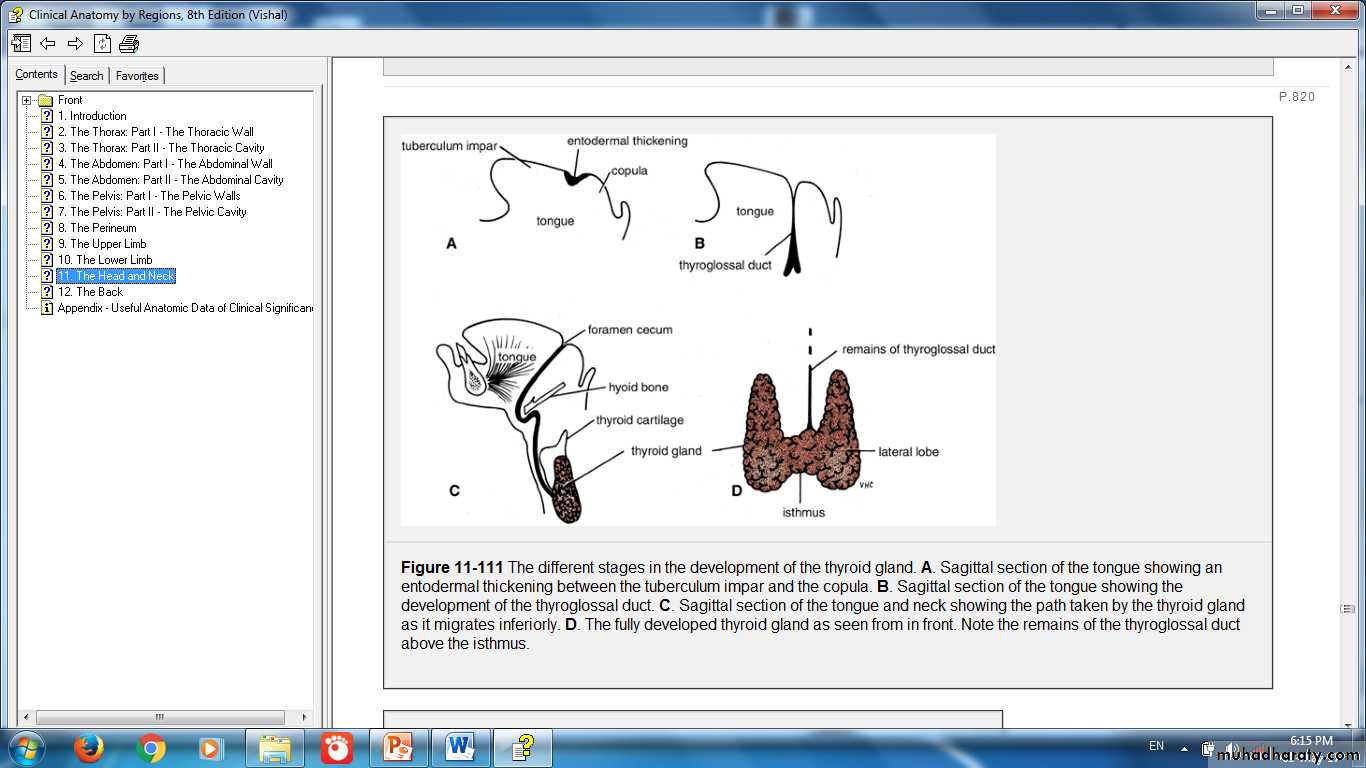1366x768 pixels.
Task: Open chapter 9. The Upper Limb
Action: click(108, 244)
